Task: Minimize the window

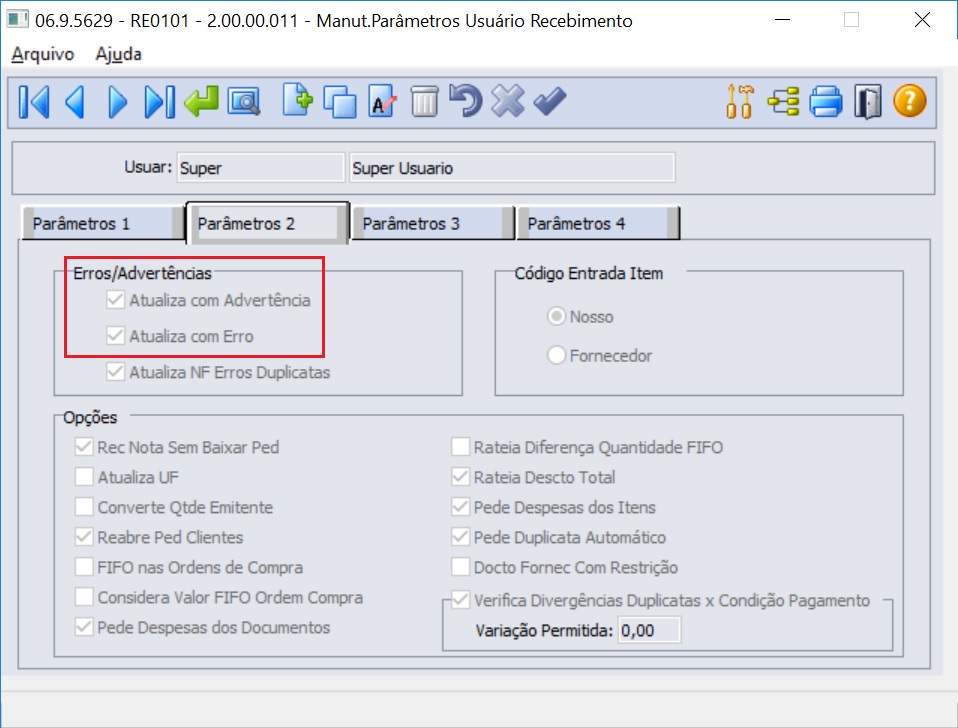Action: coord(782,20)
